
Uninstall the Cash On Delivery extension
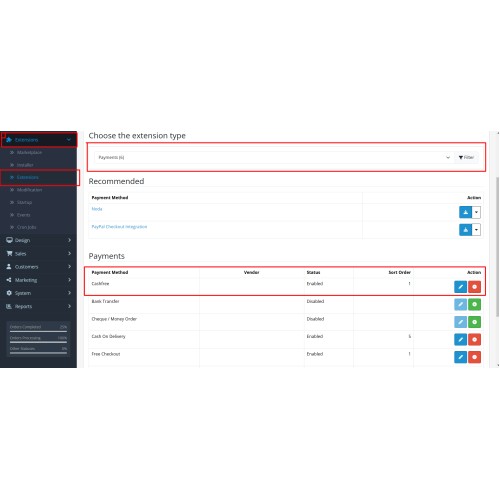point(474,340)
